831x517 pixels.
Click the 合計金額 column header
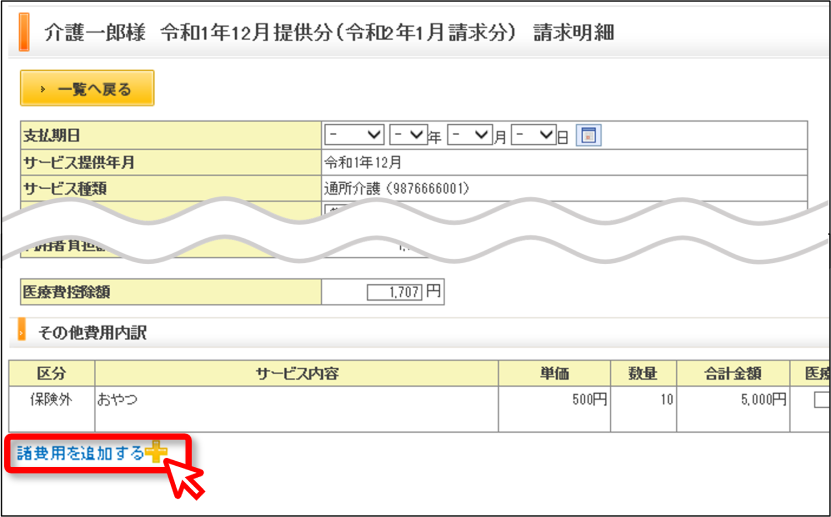tap(733, 373)
